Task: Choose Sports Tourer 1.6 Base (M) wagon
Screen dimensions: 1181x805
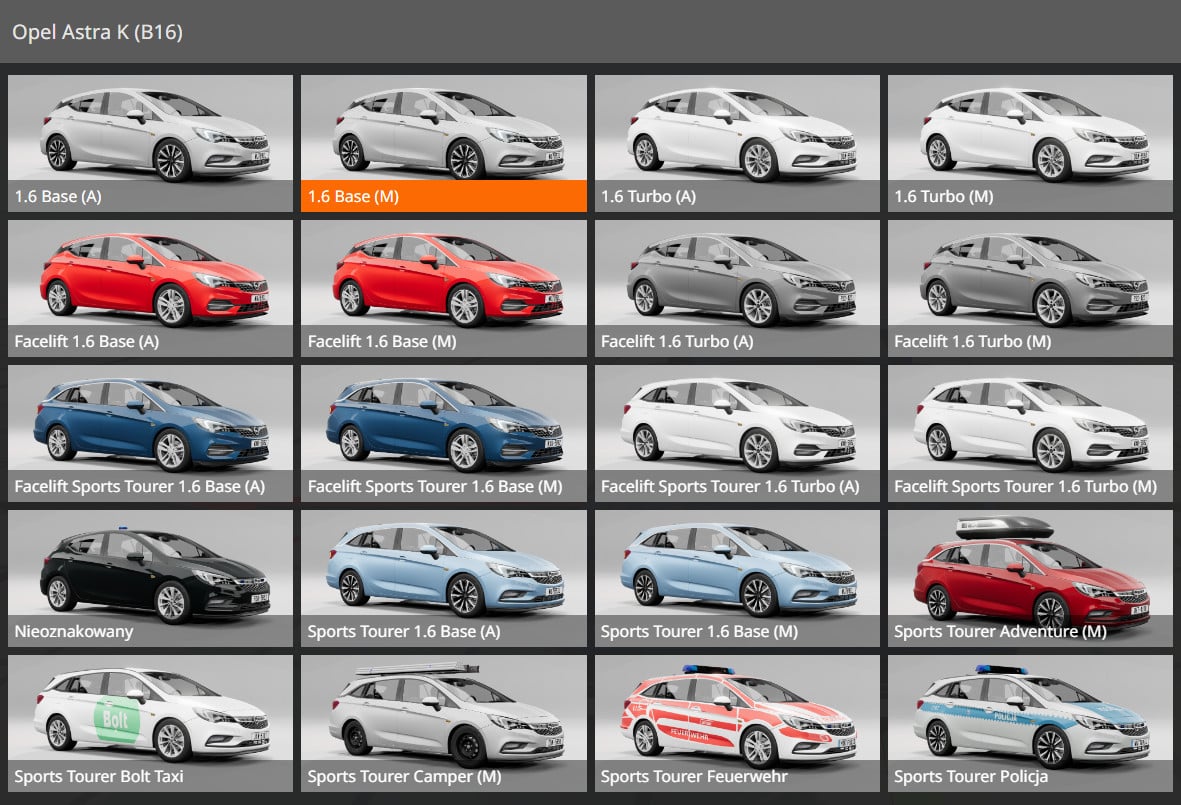Action: 737,578
